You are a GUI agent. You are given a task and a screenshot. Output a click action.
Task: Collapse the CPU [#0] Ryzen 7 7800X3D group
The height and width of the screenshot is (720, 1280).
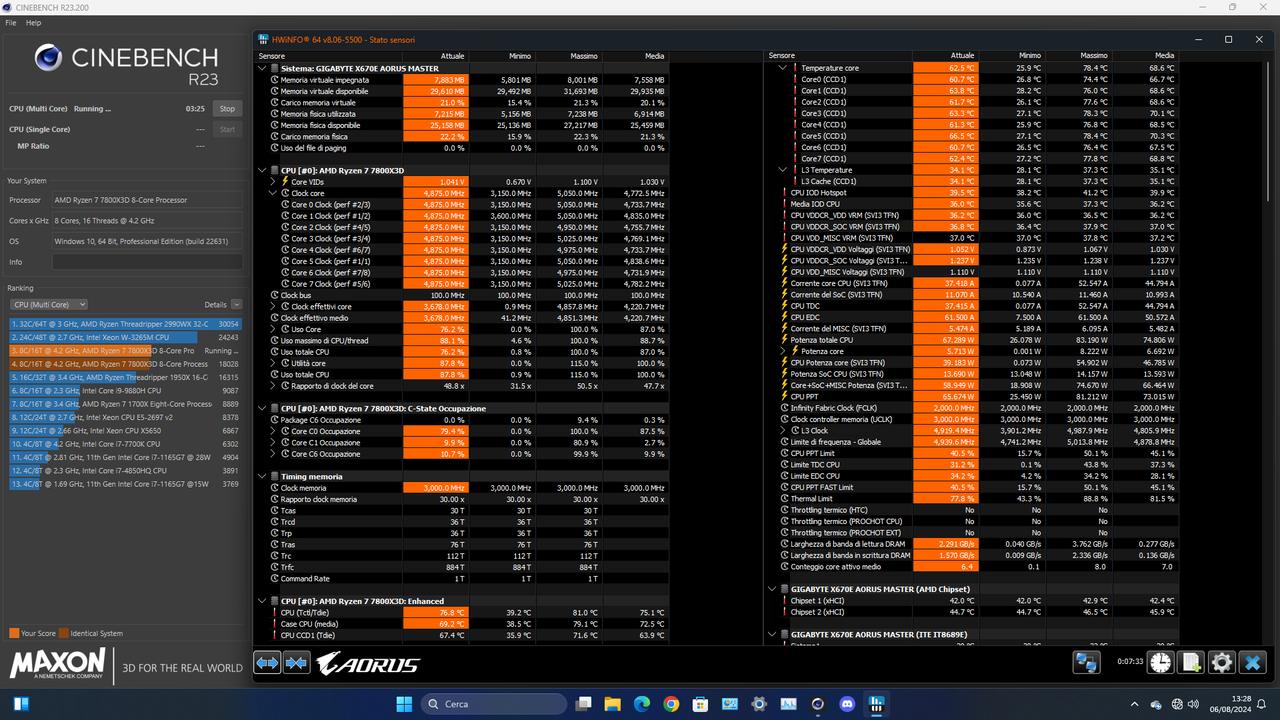point(262,170)
